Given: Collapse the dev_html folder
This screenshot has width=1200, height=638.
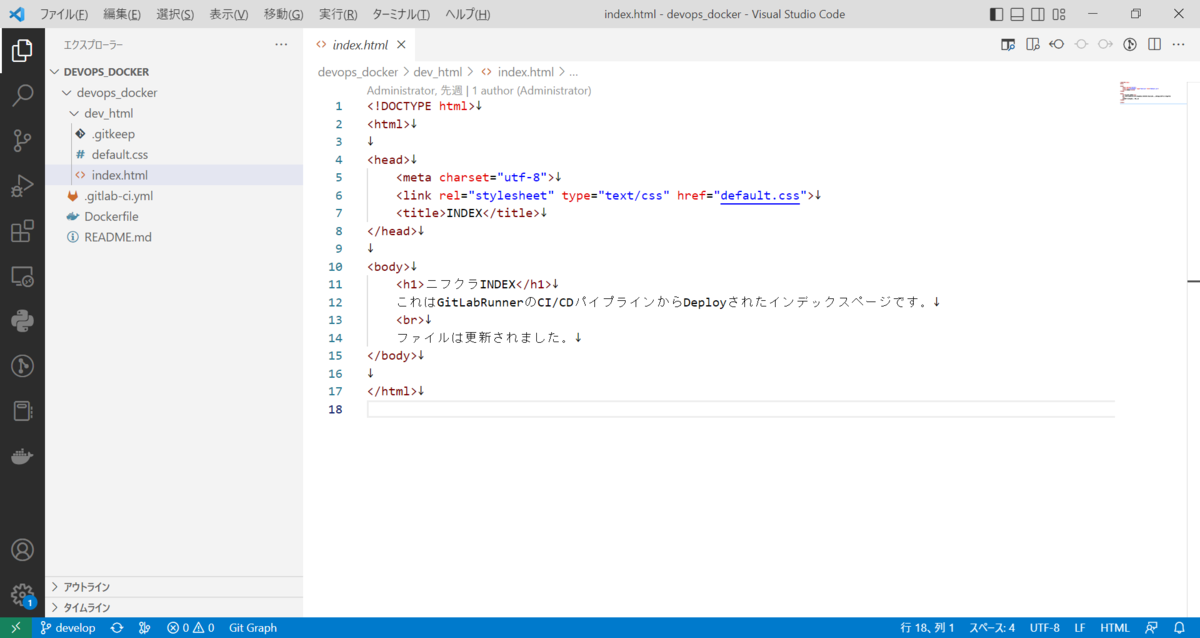Looking at the screenshot, I should coord(74,113).
